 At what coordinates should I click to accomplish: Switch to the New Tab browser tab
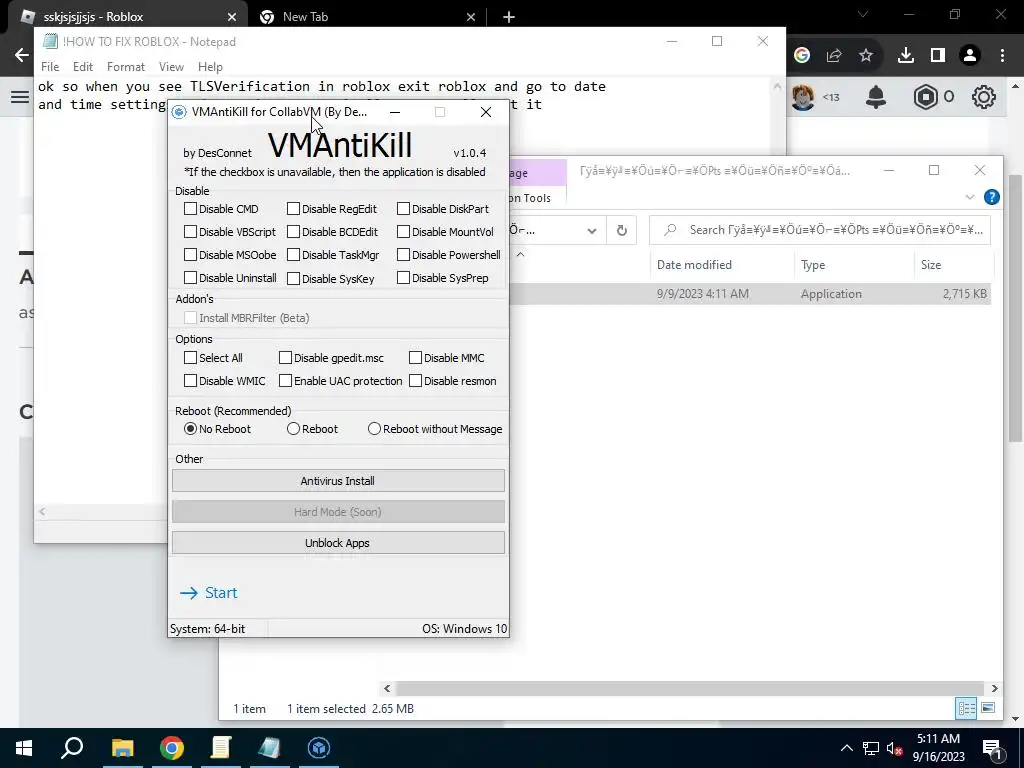point(366,17)
